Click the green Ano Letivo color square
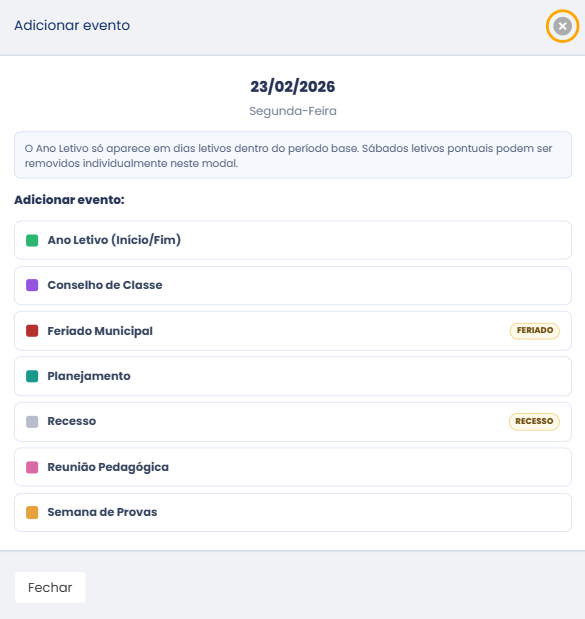This screenshot has height=619, width=585. 32,240
